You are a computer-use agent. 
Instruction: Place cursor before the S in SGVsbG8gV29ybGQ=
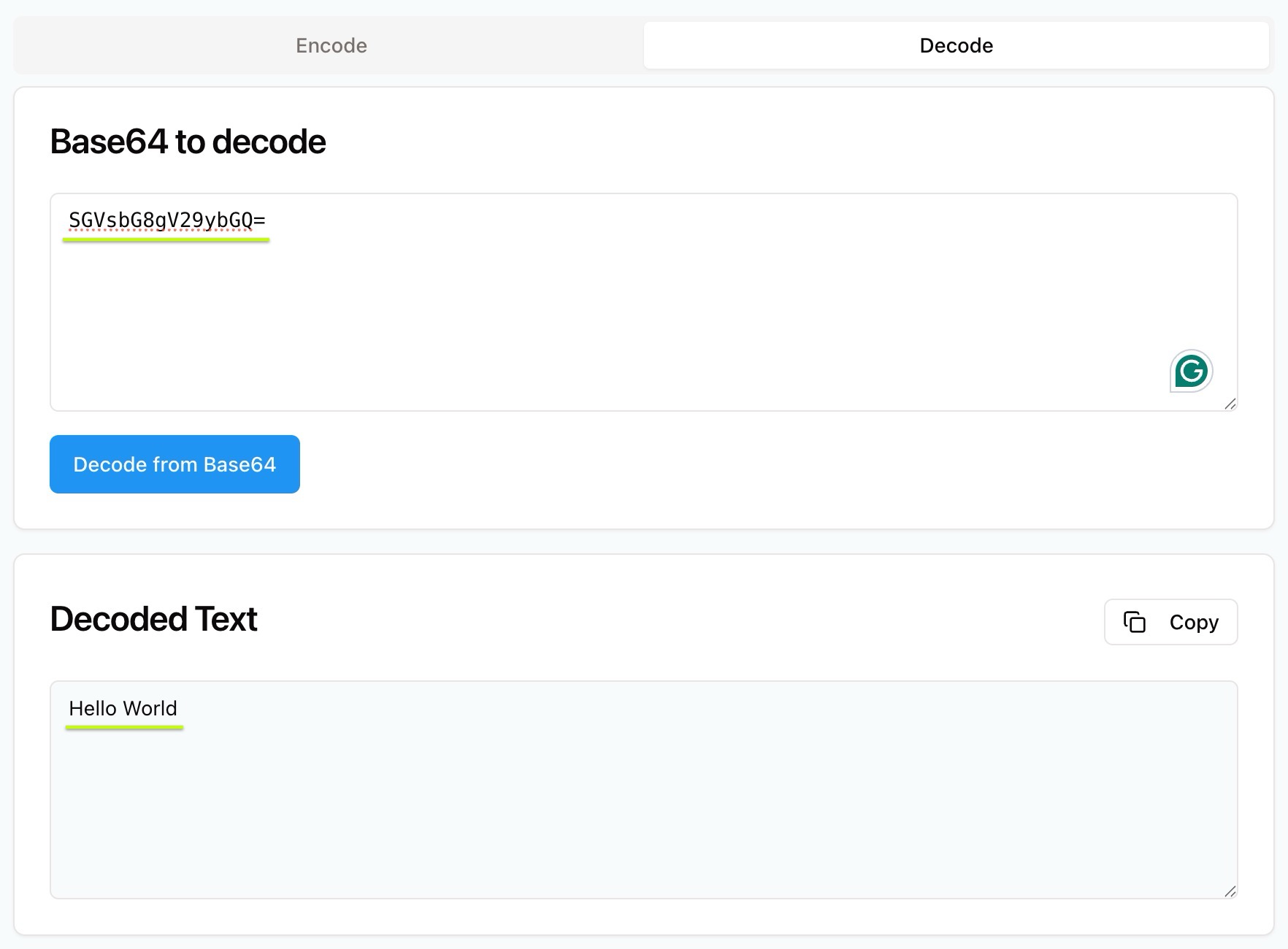69,220
